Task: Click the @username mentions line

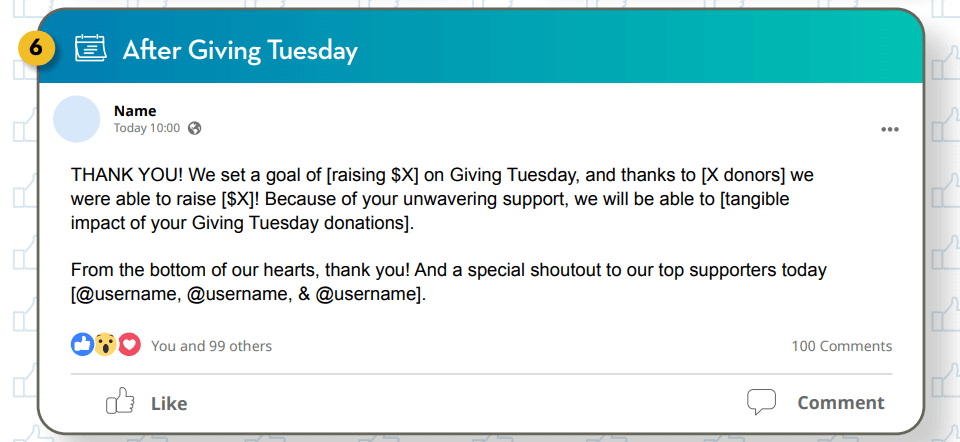Action: pyautogui.click(x=248, y=294)
